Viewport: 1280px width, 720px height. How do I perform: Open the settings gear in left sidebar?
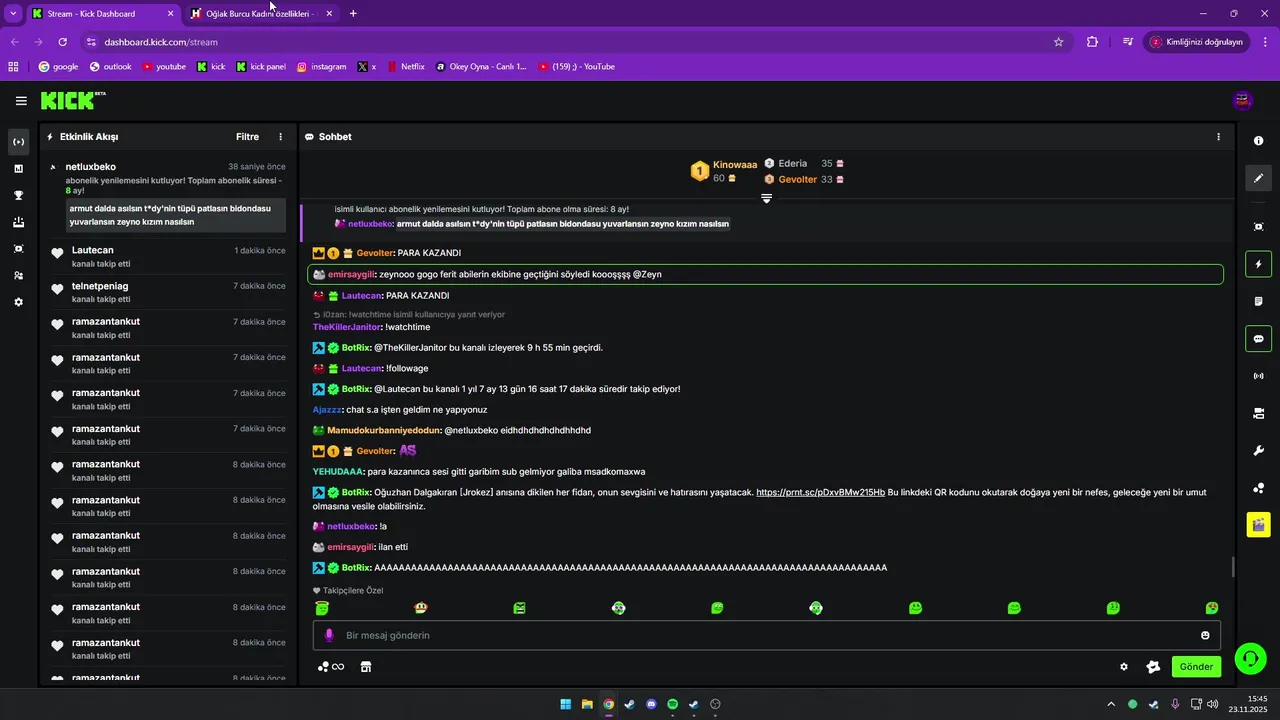tap(18, 302)
